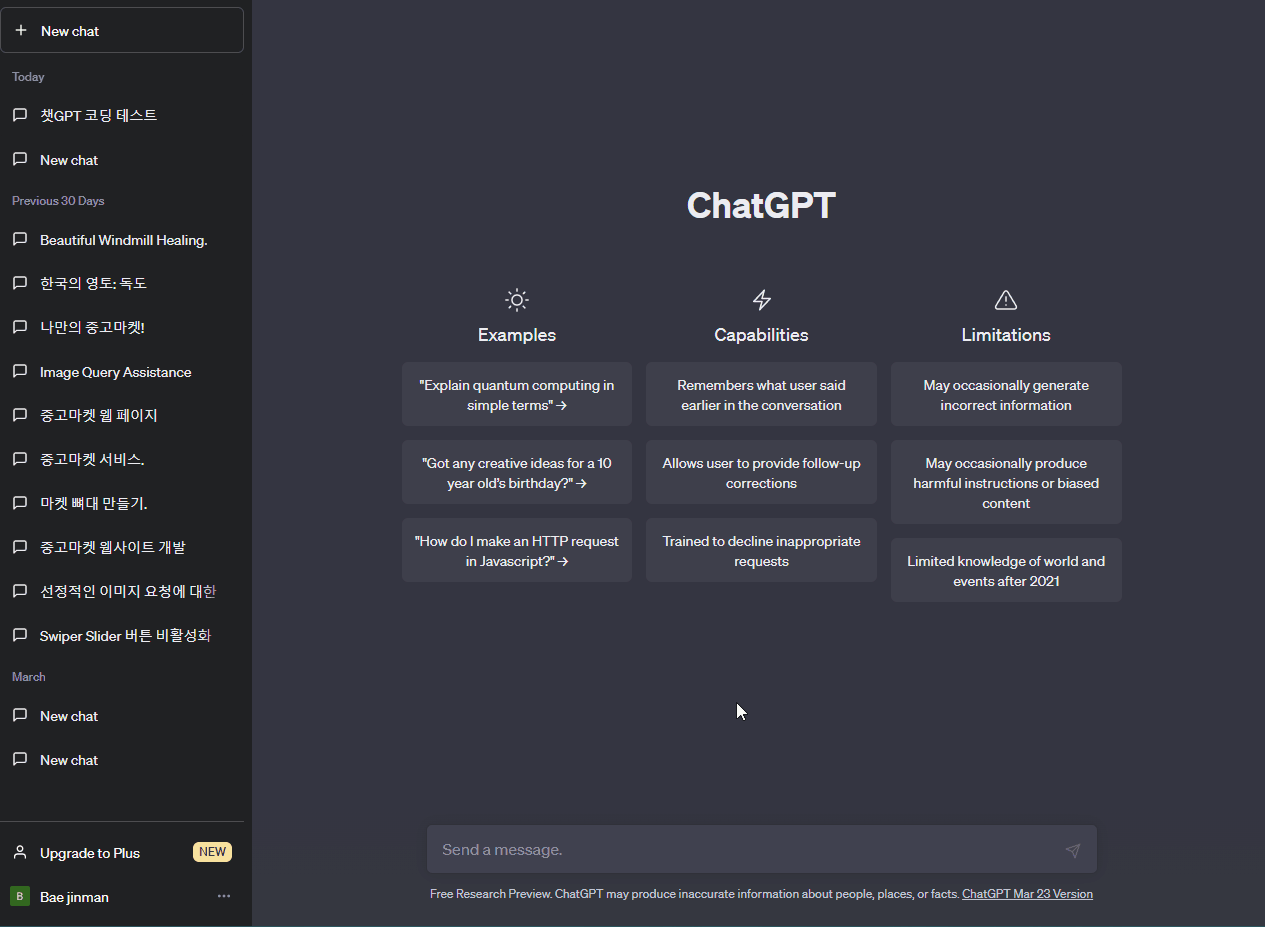Screen dimensions: 1265x927
Task: Click the Previous 30 Days section label
Action: pyautogui.click(x=58, y=201)
